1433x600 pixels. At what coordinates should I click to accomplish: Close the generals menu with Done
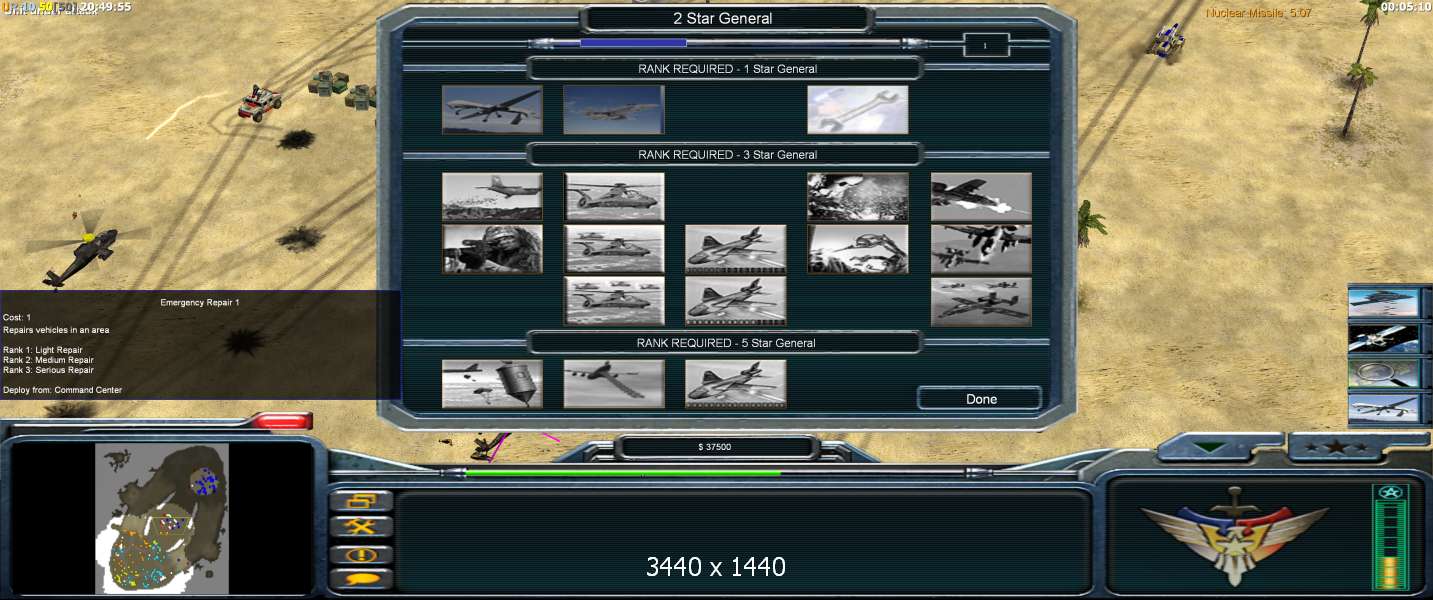click(x=980, y=398)
